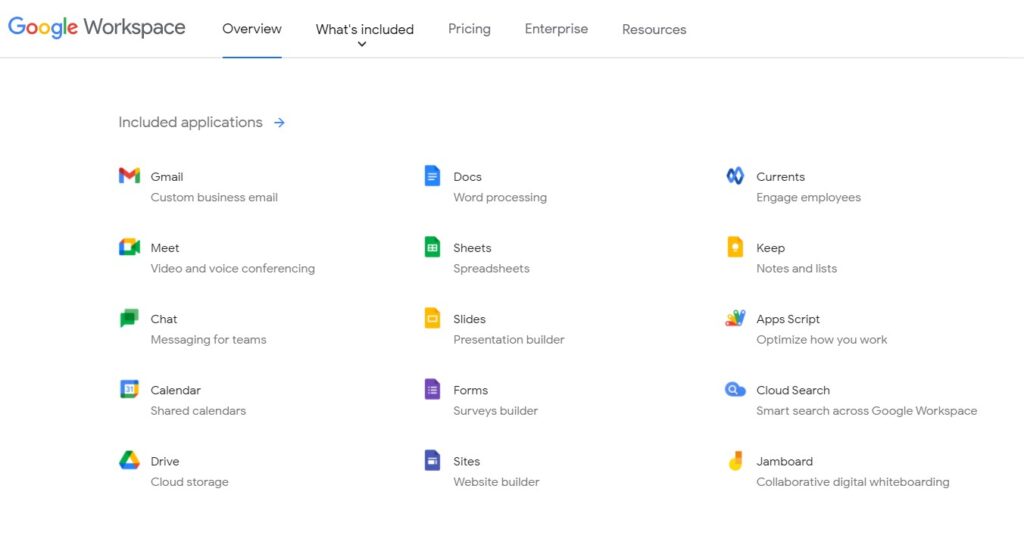The height and width of the screenshot is (551, 1024).
Task: Click 'Messaging for teams' description
Action: pos(208,339)
